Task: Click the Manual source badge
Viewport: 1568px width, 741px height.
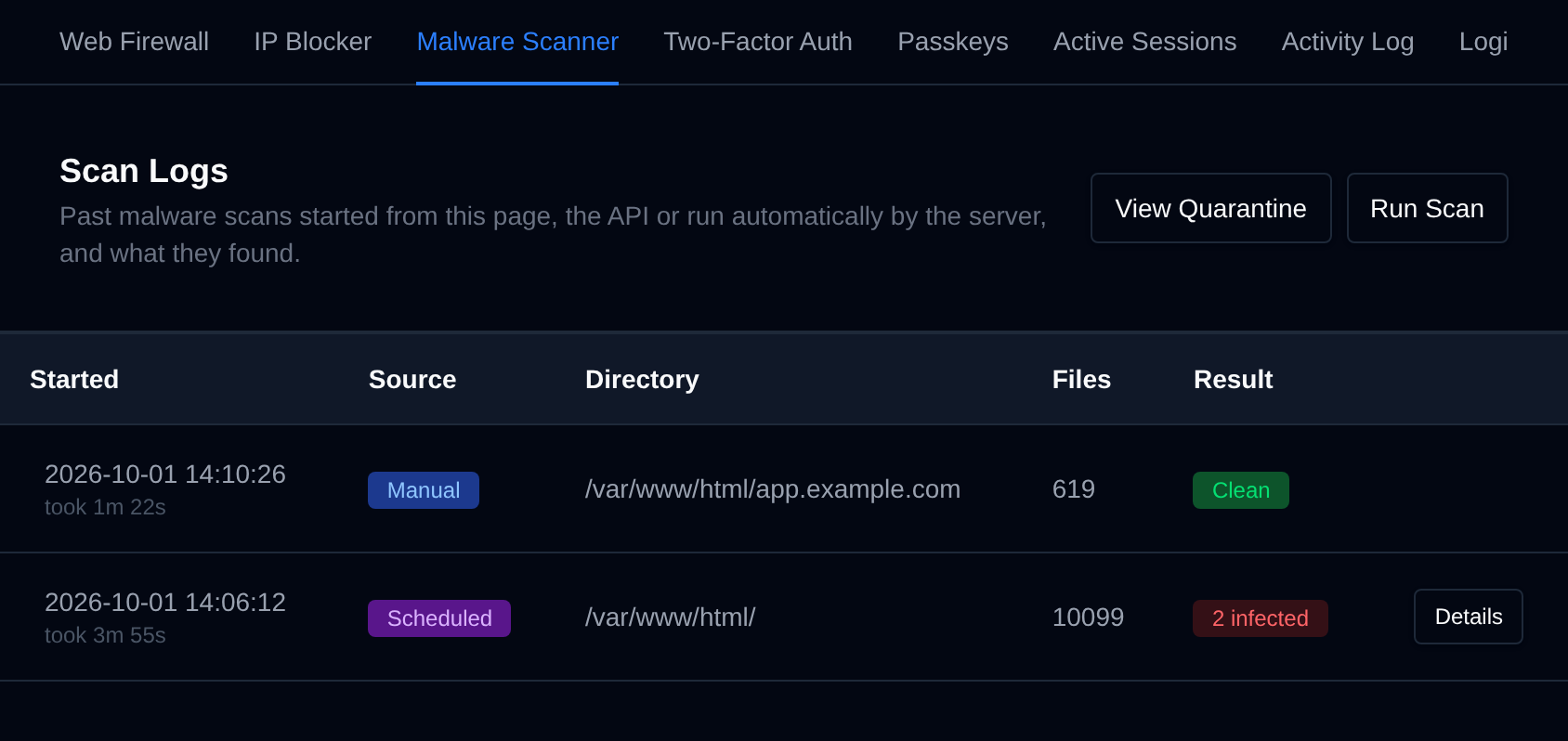Action: click(424, 490)
